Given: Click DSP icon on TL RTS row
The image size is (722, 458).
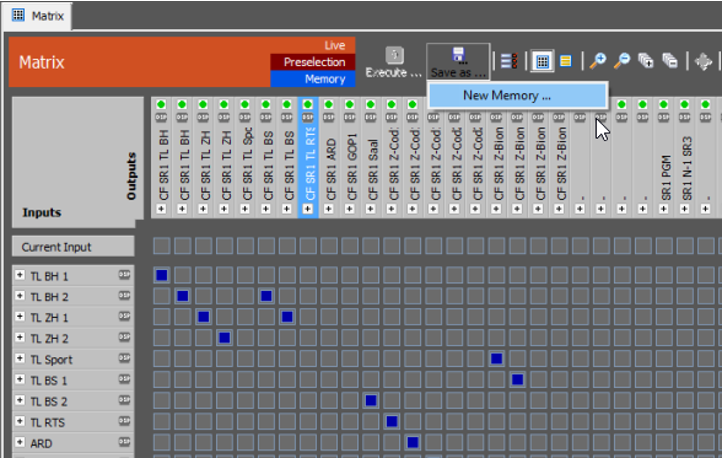Looking at the screenshot, I should (124, 421).
